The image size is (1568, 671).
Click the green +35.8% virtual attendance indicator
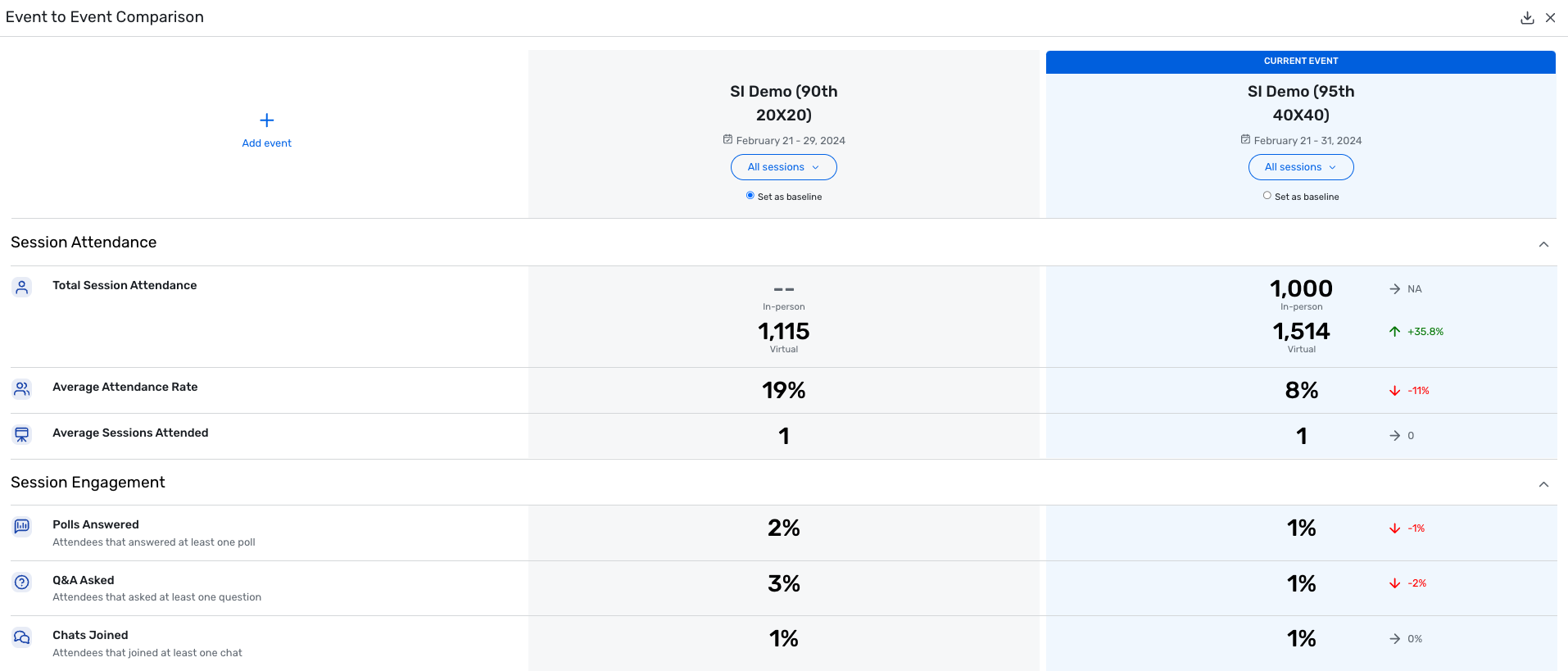coord(1416,332)
